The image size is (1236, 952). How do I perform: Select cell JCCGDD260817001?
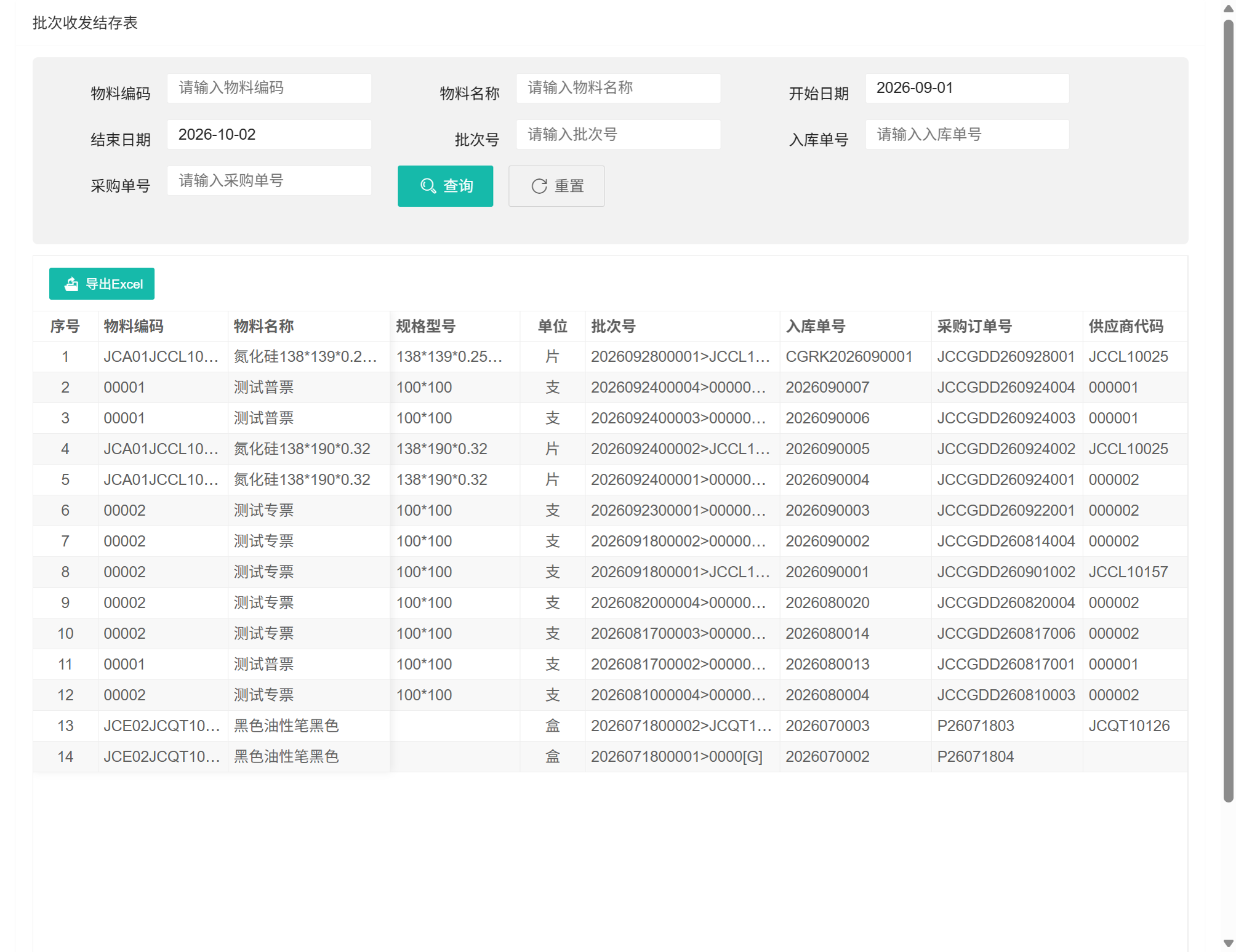tap(1006, 665)
